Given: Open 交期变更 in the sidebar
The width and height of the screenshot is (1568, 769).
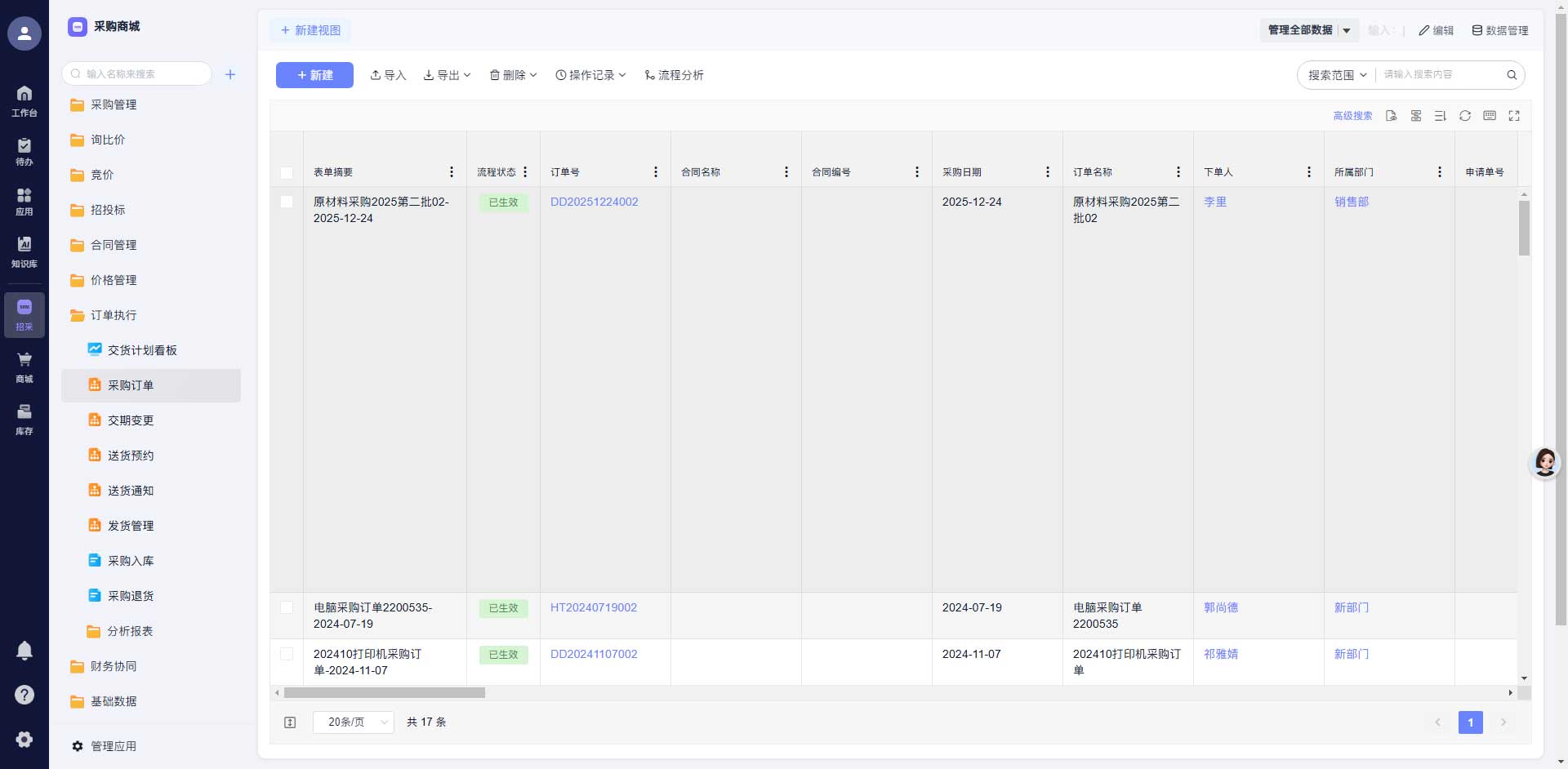Looking at the screenshot, I should (131, 420).
